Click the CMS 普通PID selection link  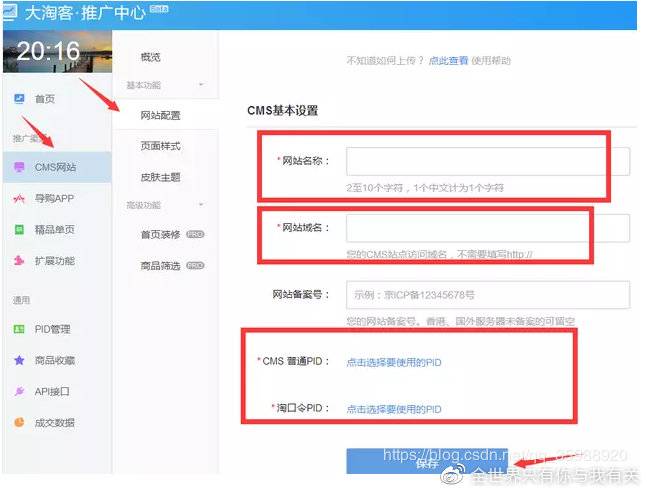[393, 362]
